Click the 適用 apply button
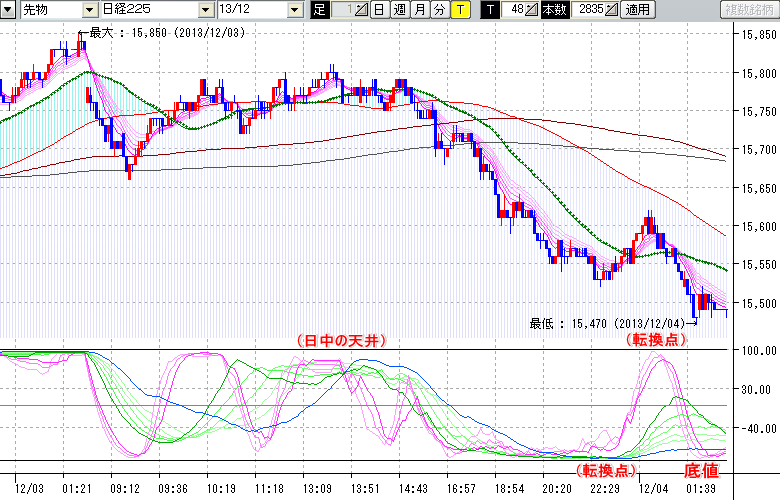780x500 pixels. (x=637, y=10)
